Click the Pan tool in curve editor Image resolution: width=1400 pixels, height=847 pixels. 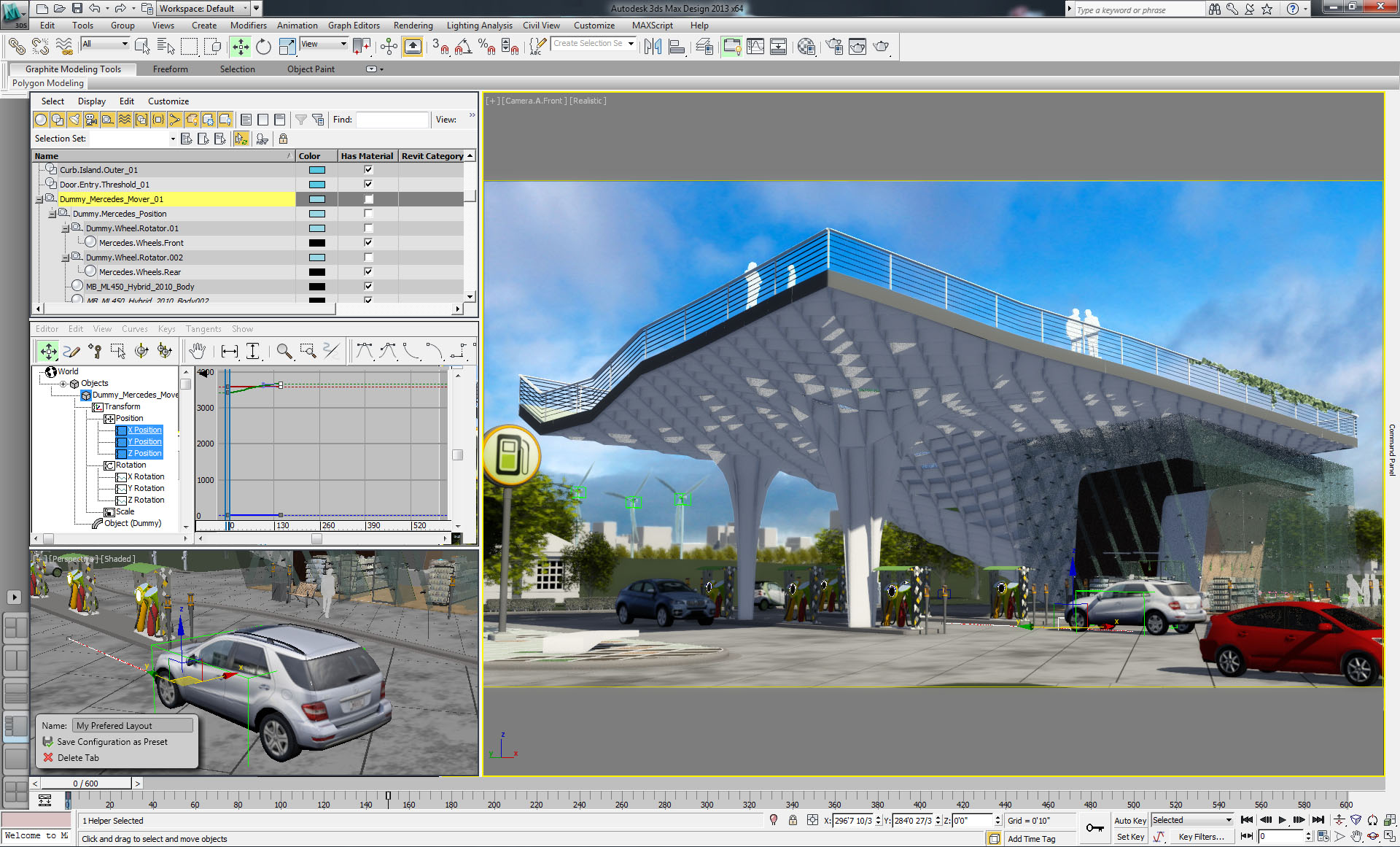[x=197, y=350]
